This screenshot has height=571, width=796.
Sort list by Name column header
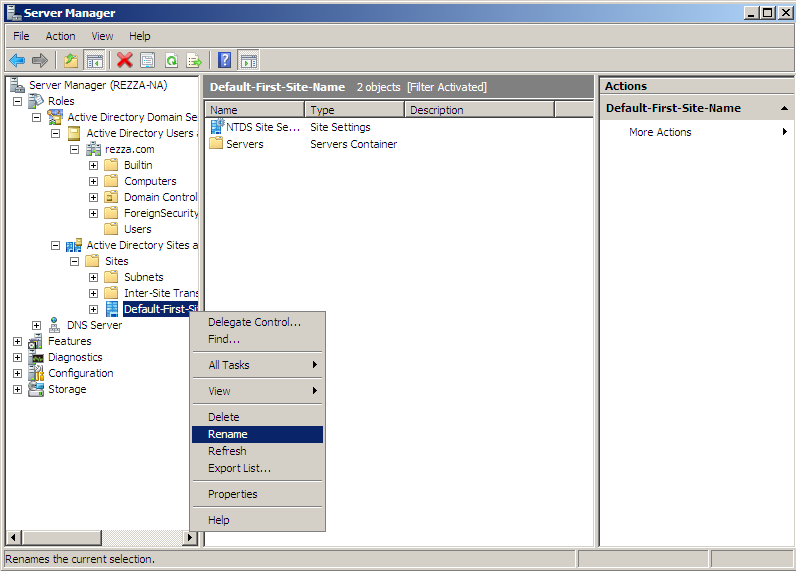(255, 110)
